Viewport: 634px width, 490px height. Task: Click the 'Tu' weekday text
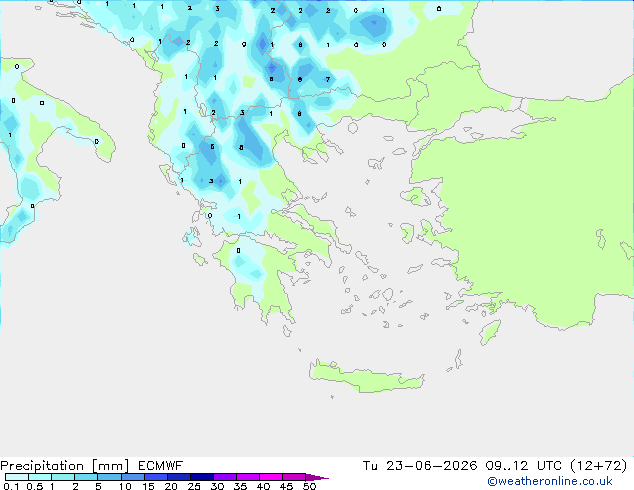(x=370, y=466)
